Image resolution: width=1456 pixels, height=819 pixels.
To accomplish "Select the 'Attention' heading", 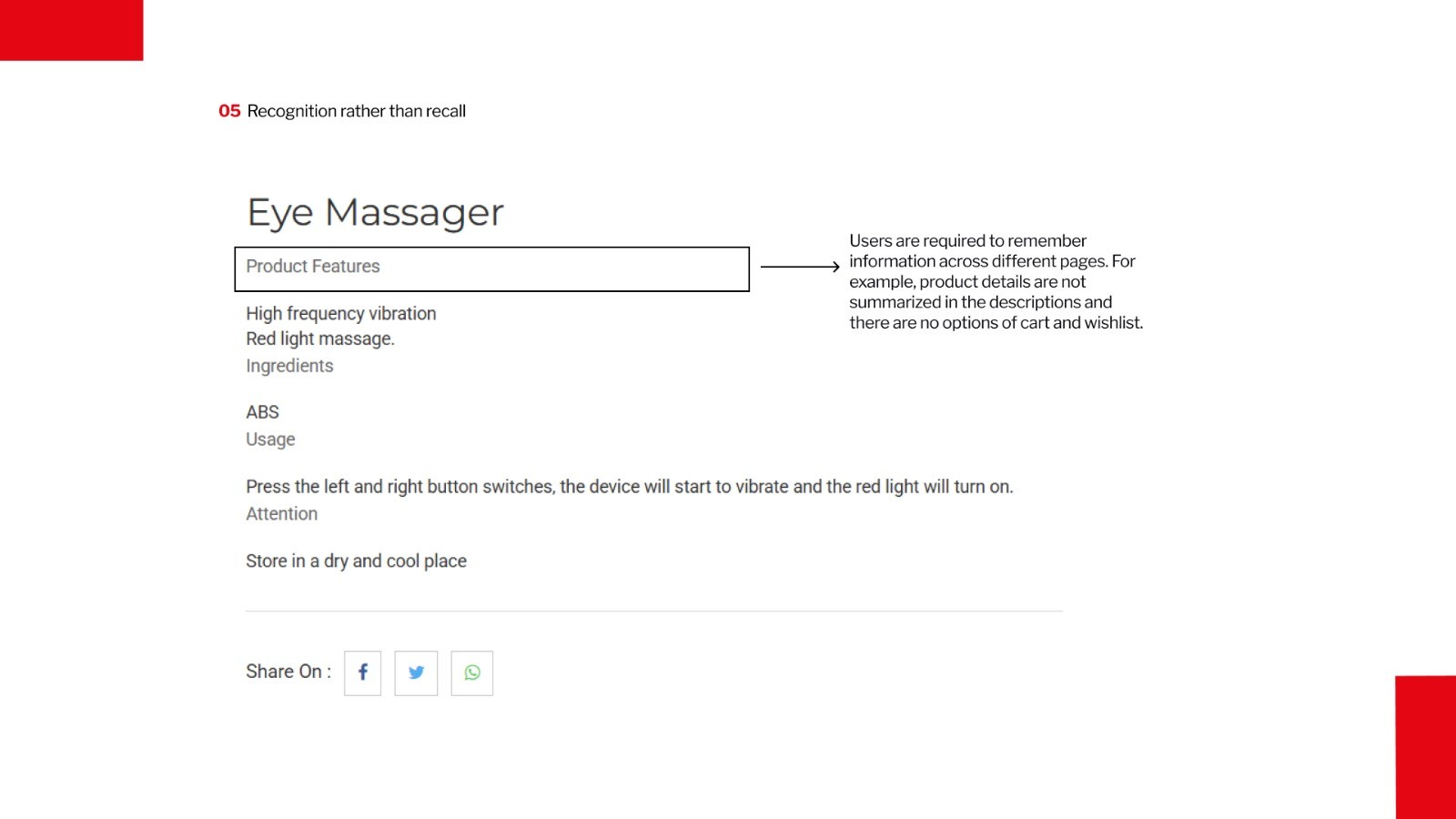I will [282, 514].
